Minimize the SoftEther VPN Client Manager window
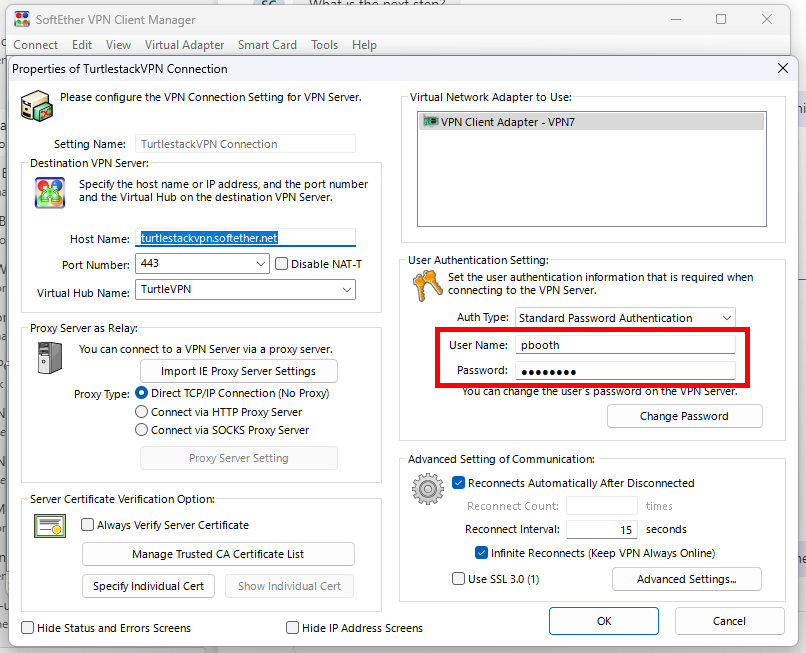The height and width of the screenshot is (653, 806). (x=676, y=20)
